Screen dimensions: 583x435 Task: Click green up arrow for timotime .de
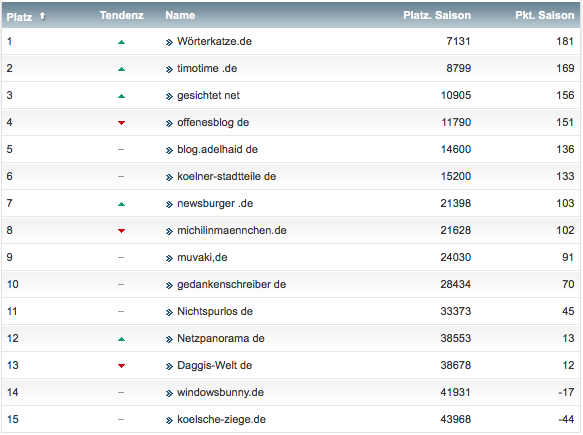pos(121,69)
